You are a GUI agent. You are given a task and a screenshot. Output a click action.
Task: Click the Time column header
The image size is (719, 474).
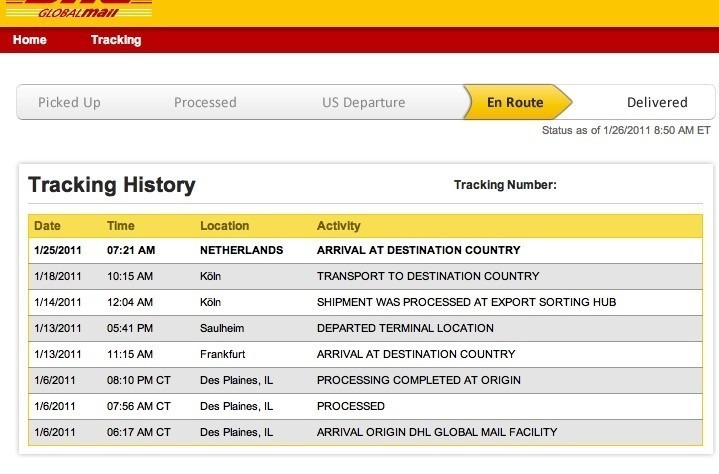[x=121, y=226]
